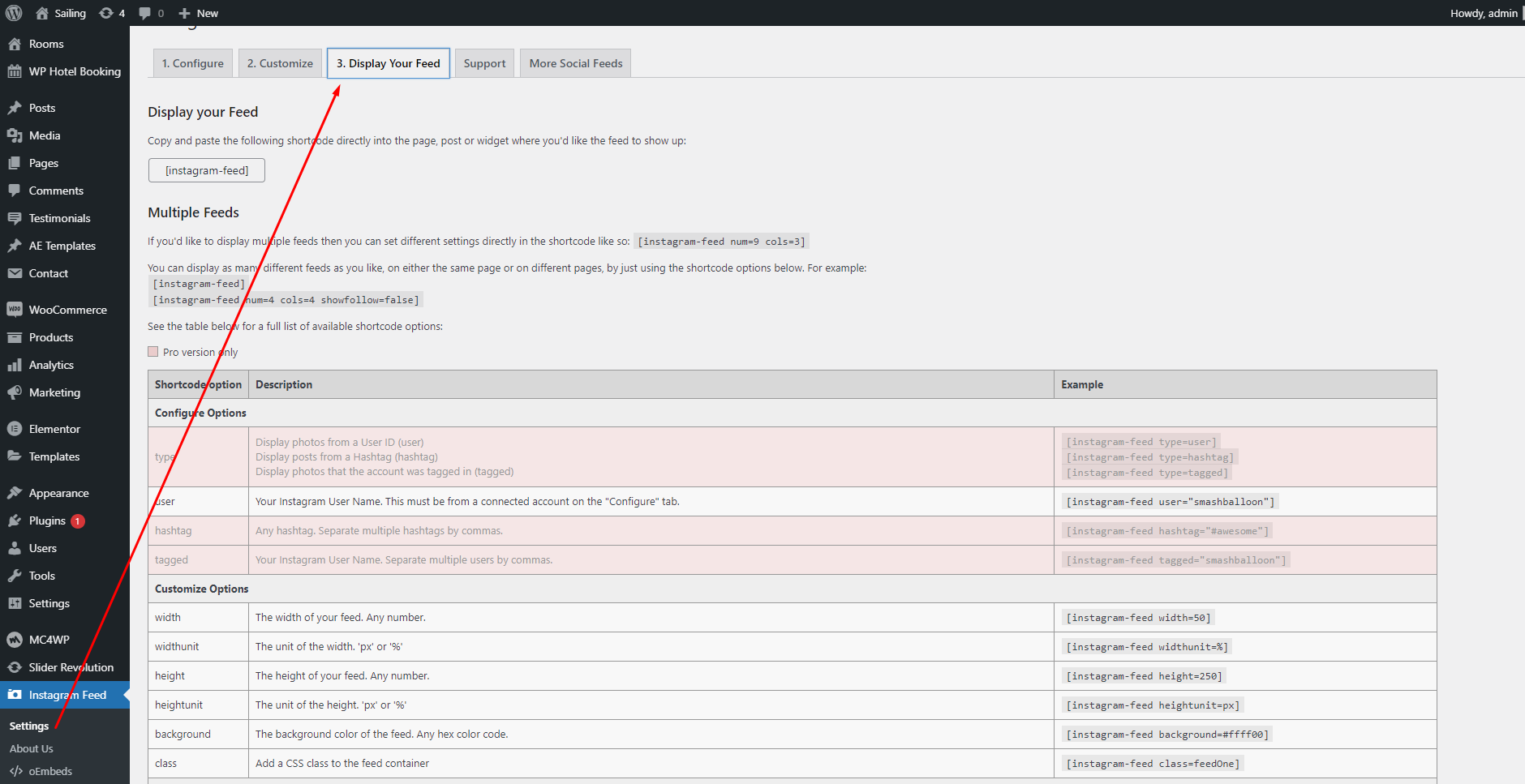Open the Howdy, admin account menu
This screenshot has width=1525, height=784.
pyautogui.click(x=1483, y=12)
